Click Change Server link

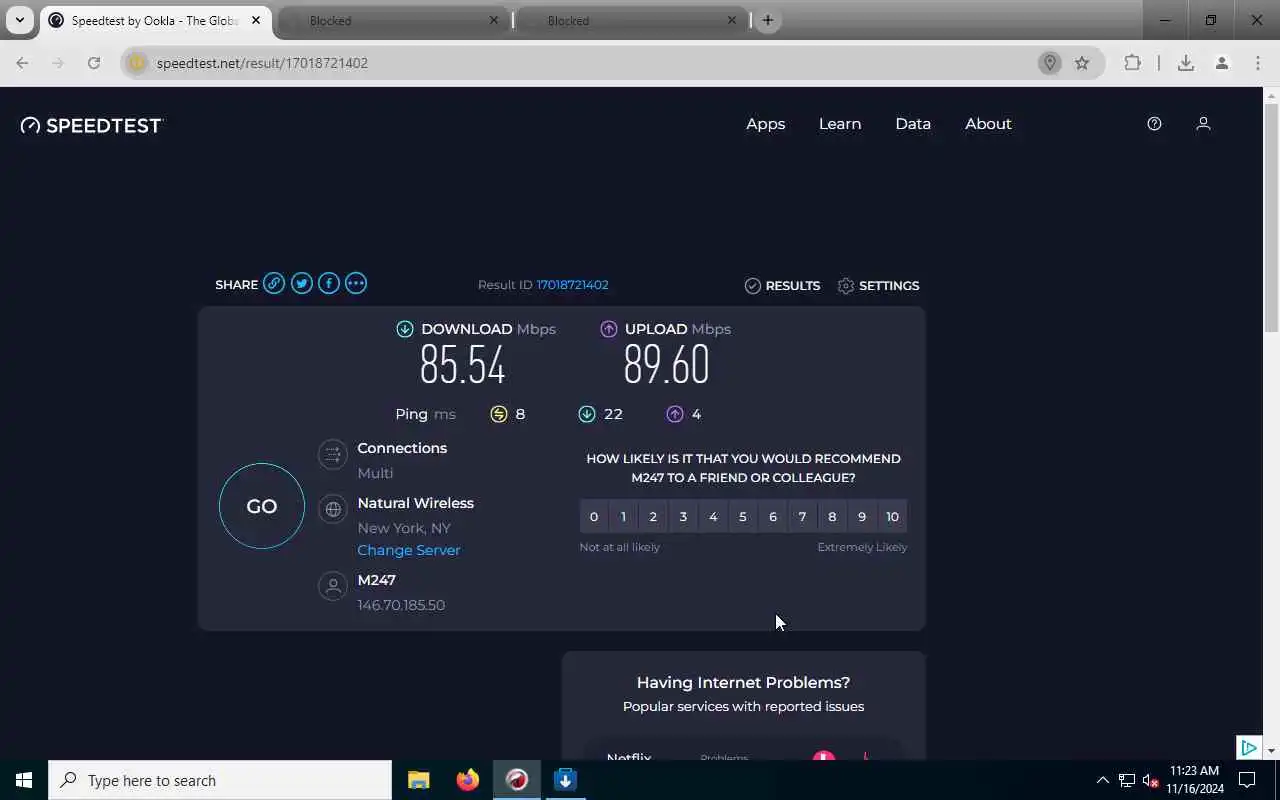point(409,550)
